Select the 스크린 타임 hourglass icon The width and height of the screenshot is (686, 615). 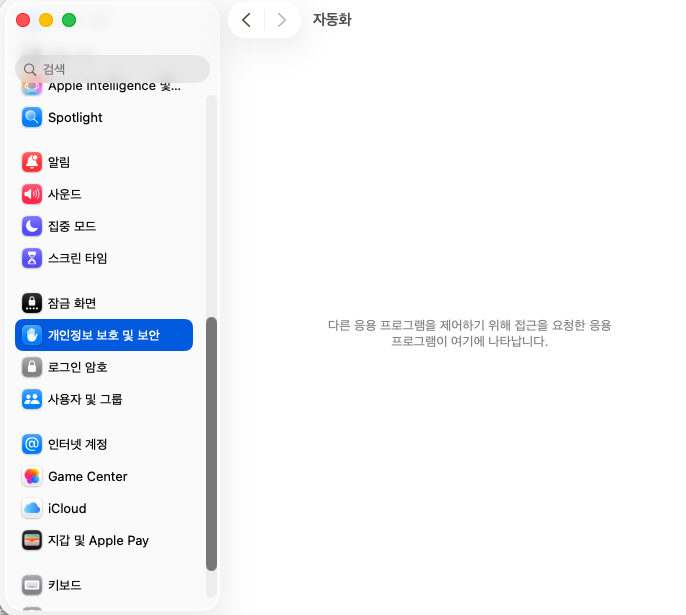[32, 258]
